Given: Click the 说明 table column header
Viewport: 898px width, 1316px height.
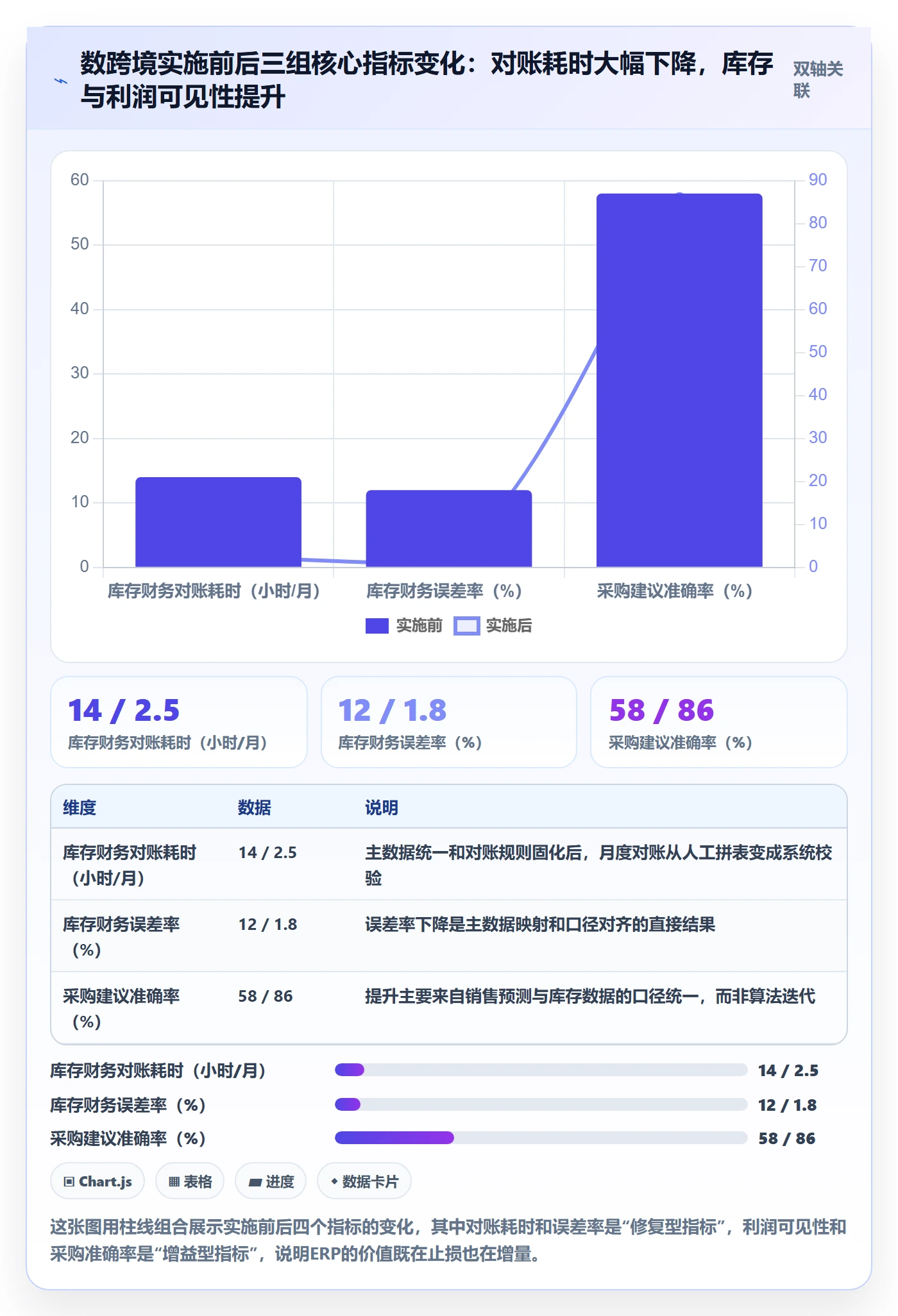Looking at the screenshot, I should point(382,807).
